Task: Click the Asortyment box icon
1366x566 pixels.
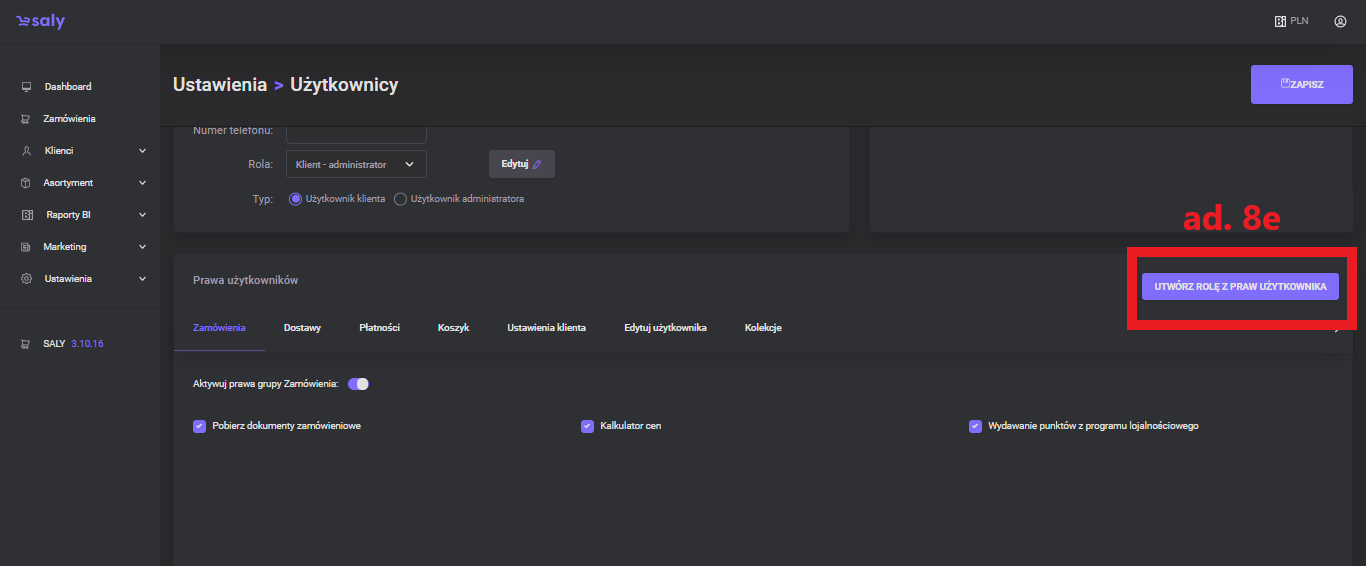Action: (x=27, y=183)
